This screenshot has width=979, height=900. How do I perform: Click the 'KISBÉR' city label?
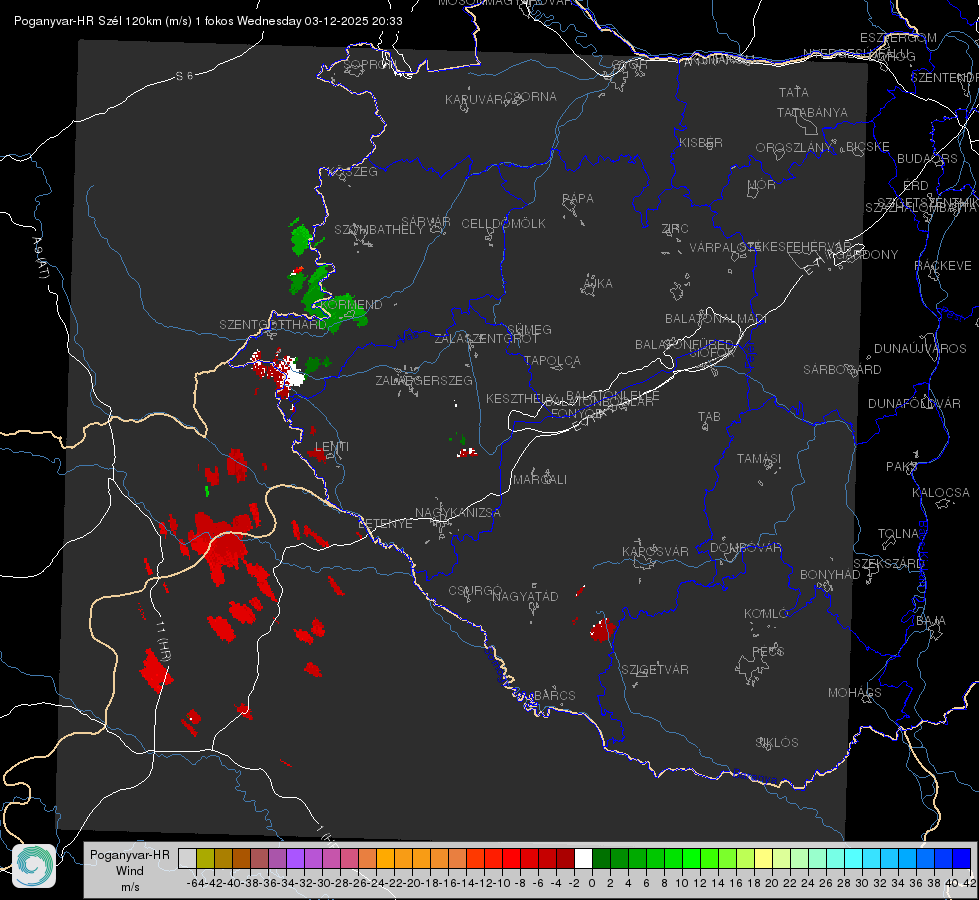coord(701,143)
